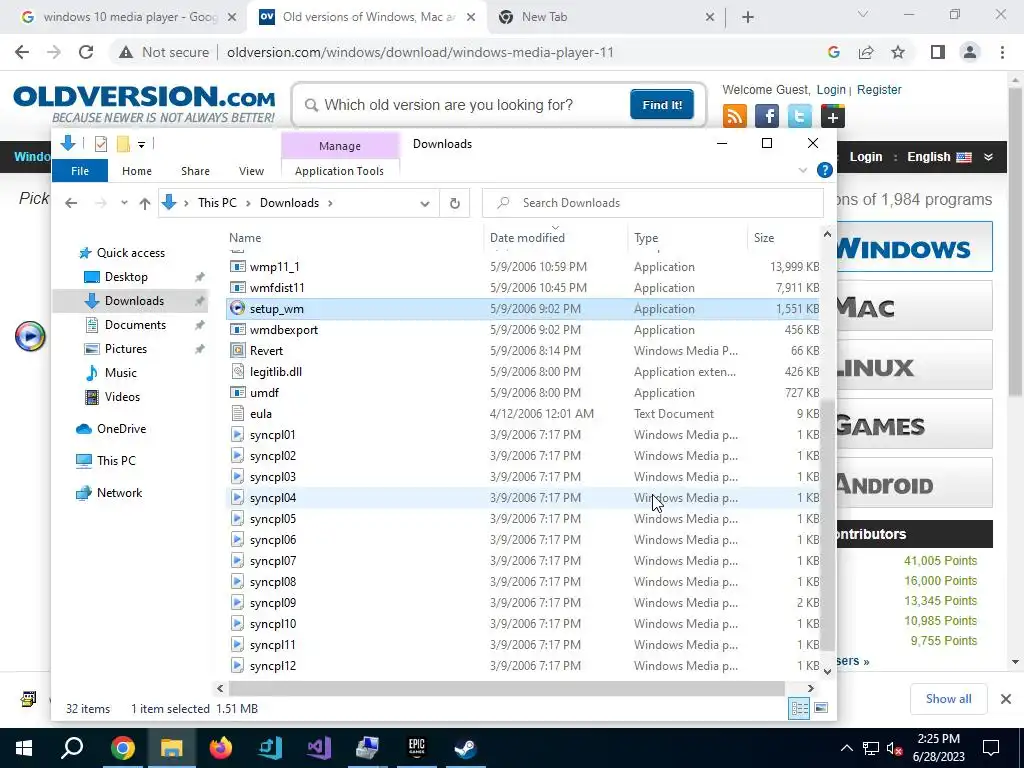Click chevron after This PC in address path

pyautogui.click(x=248, y=203)
